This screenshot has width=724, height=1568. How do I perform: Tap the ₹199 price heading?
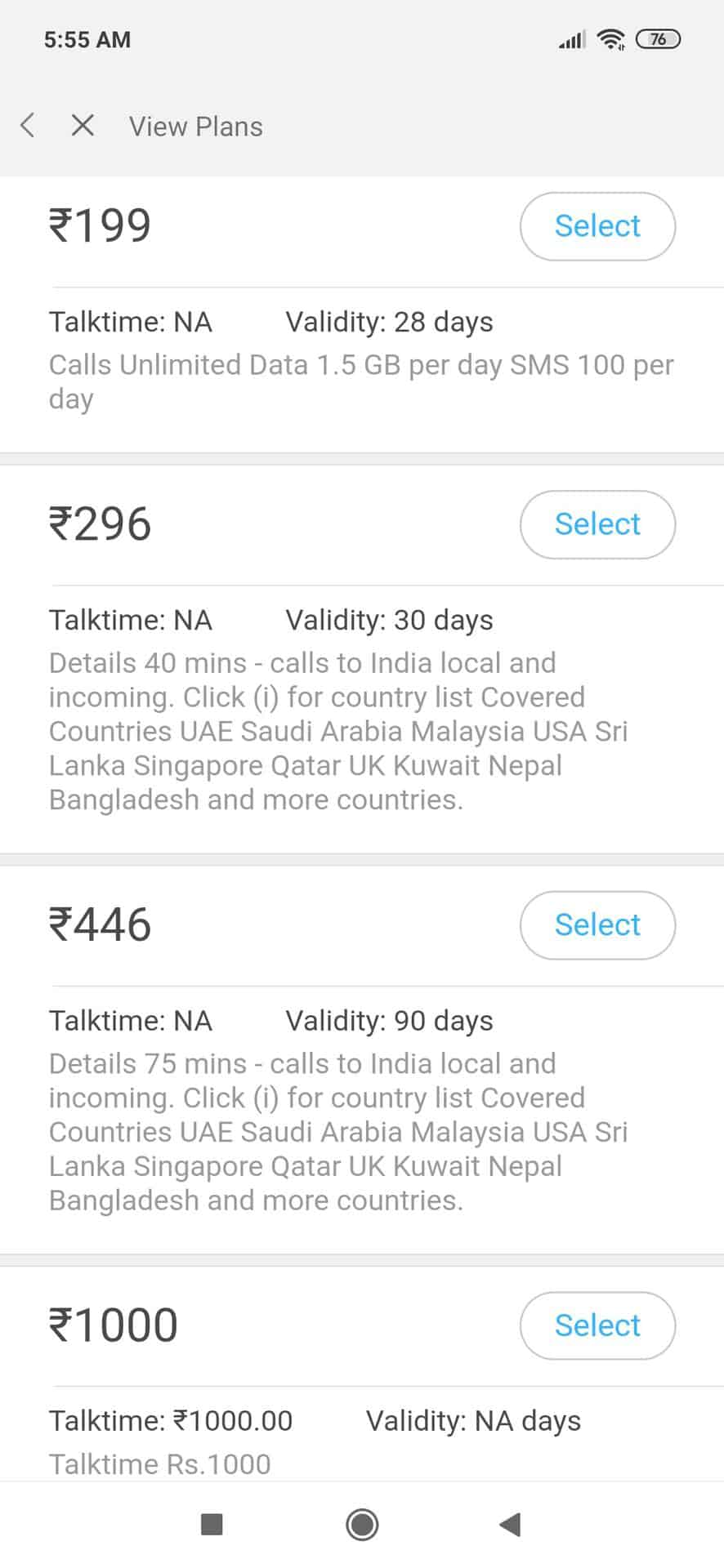tap(101, 225)
